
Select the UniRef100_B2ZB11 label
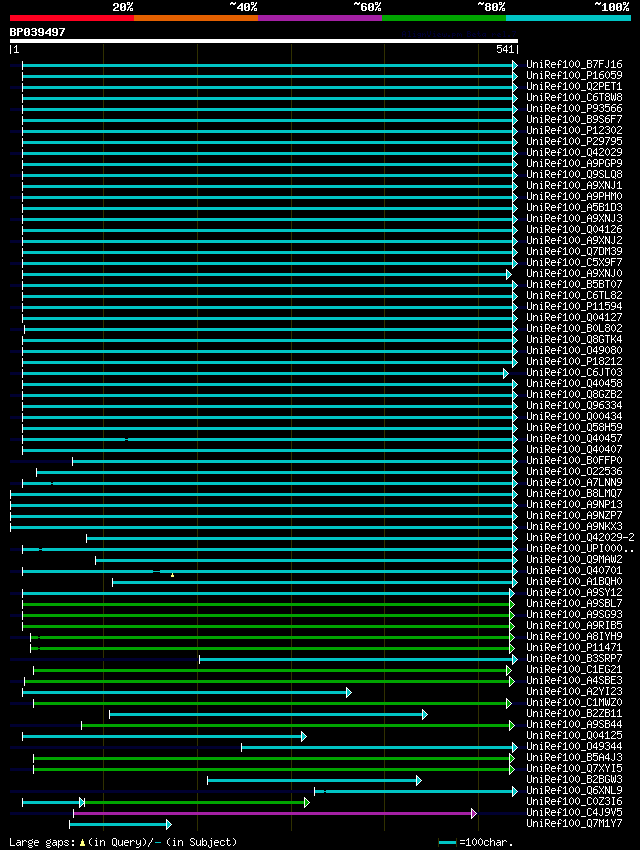(574, 713)
